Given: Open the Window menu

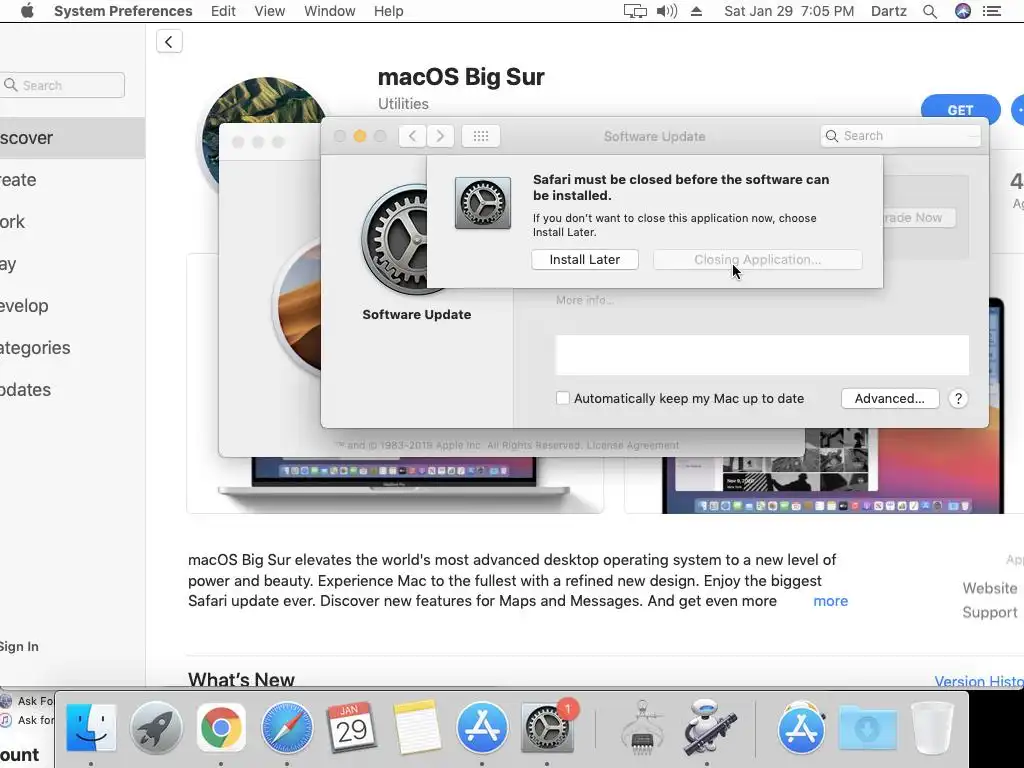Looking at the screenshot, I should coord(329,11).
